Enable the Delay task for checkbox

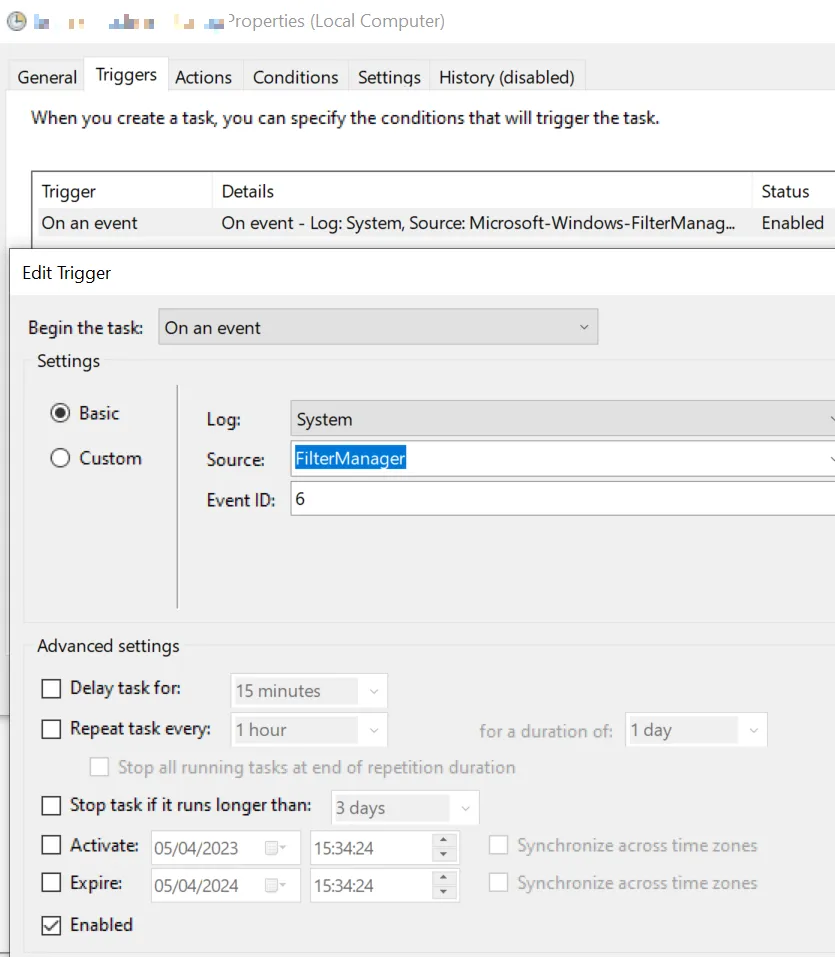click(x=51, y=689)
